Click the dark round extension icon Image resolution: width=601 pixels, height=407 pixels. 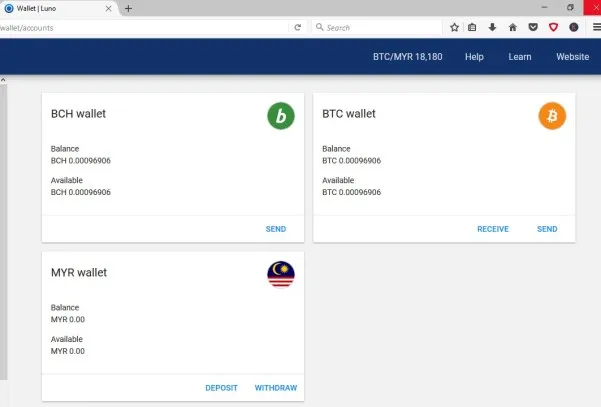[x=573, y=27]
